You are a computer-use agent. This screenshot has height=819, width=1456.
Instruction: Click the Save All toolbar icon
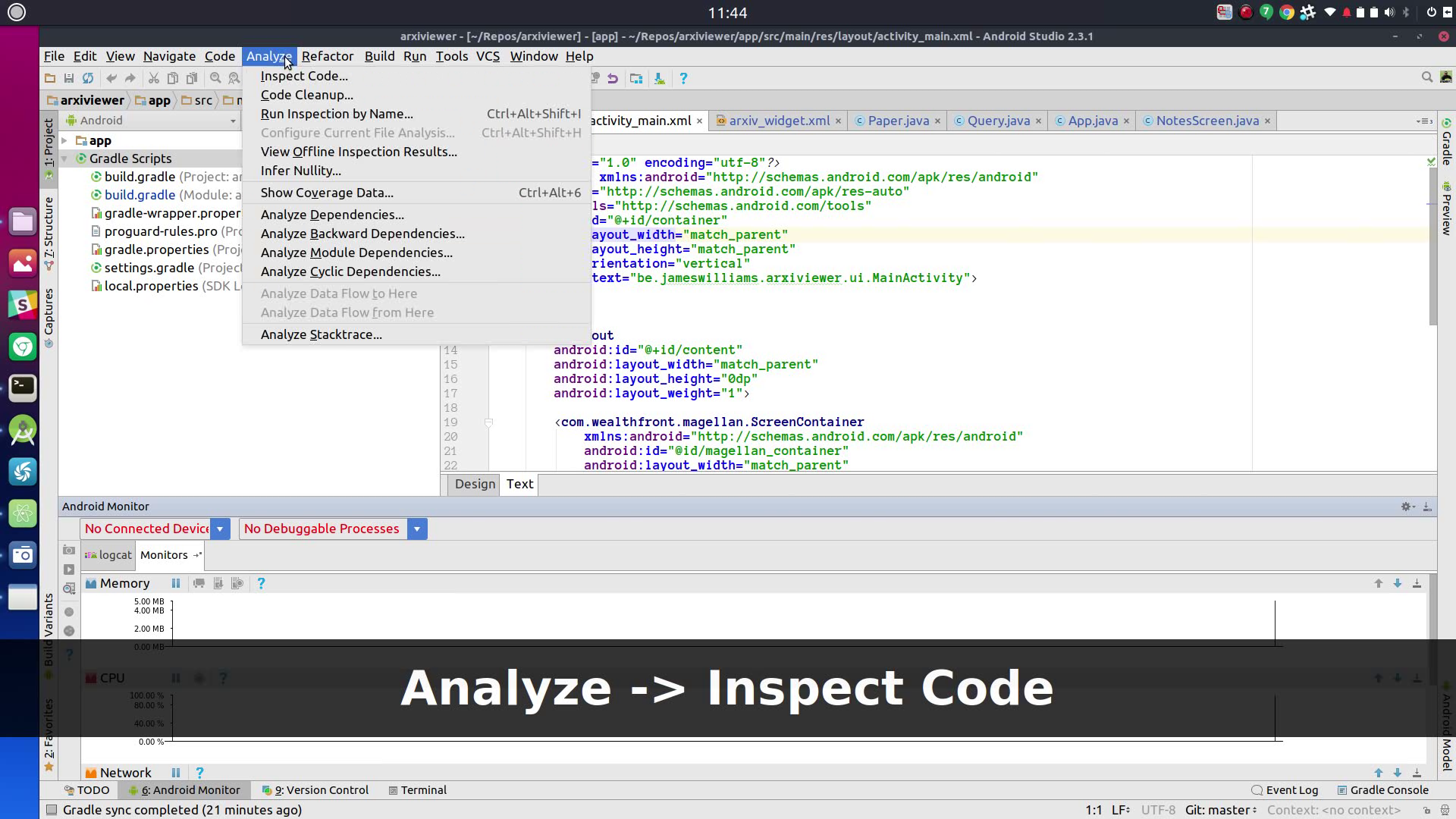point(69,78)
